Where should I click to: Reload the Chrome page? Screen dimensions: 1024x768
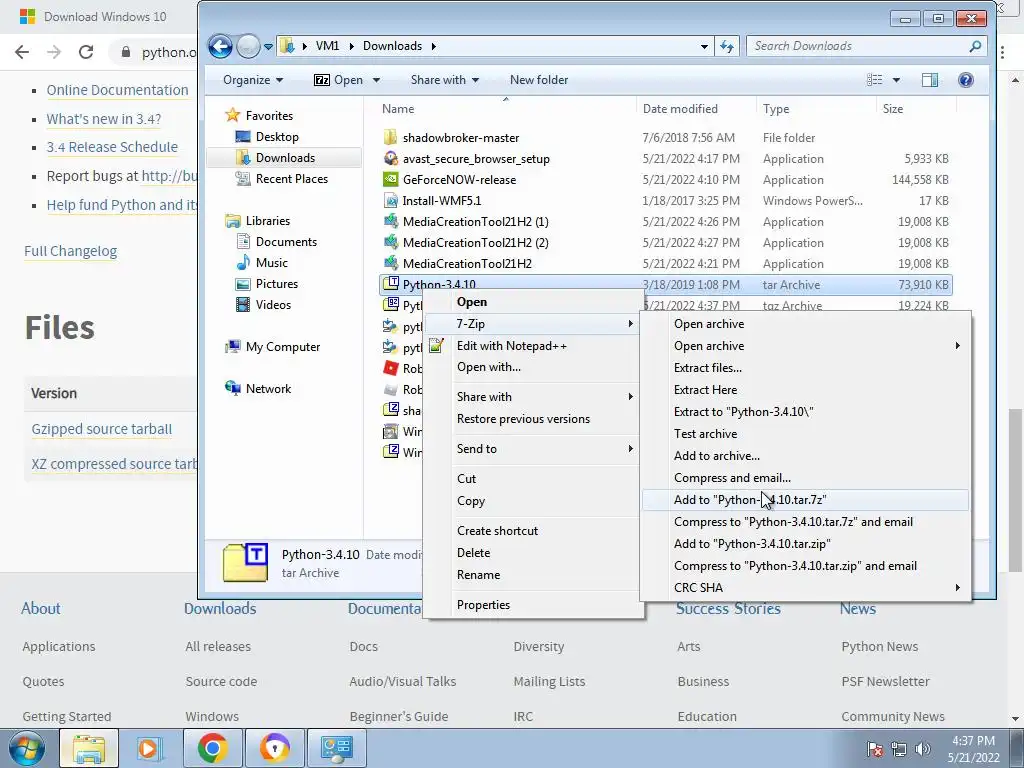pyautogui.click(x=86, y=52)
